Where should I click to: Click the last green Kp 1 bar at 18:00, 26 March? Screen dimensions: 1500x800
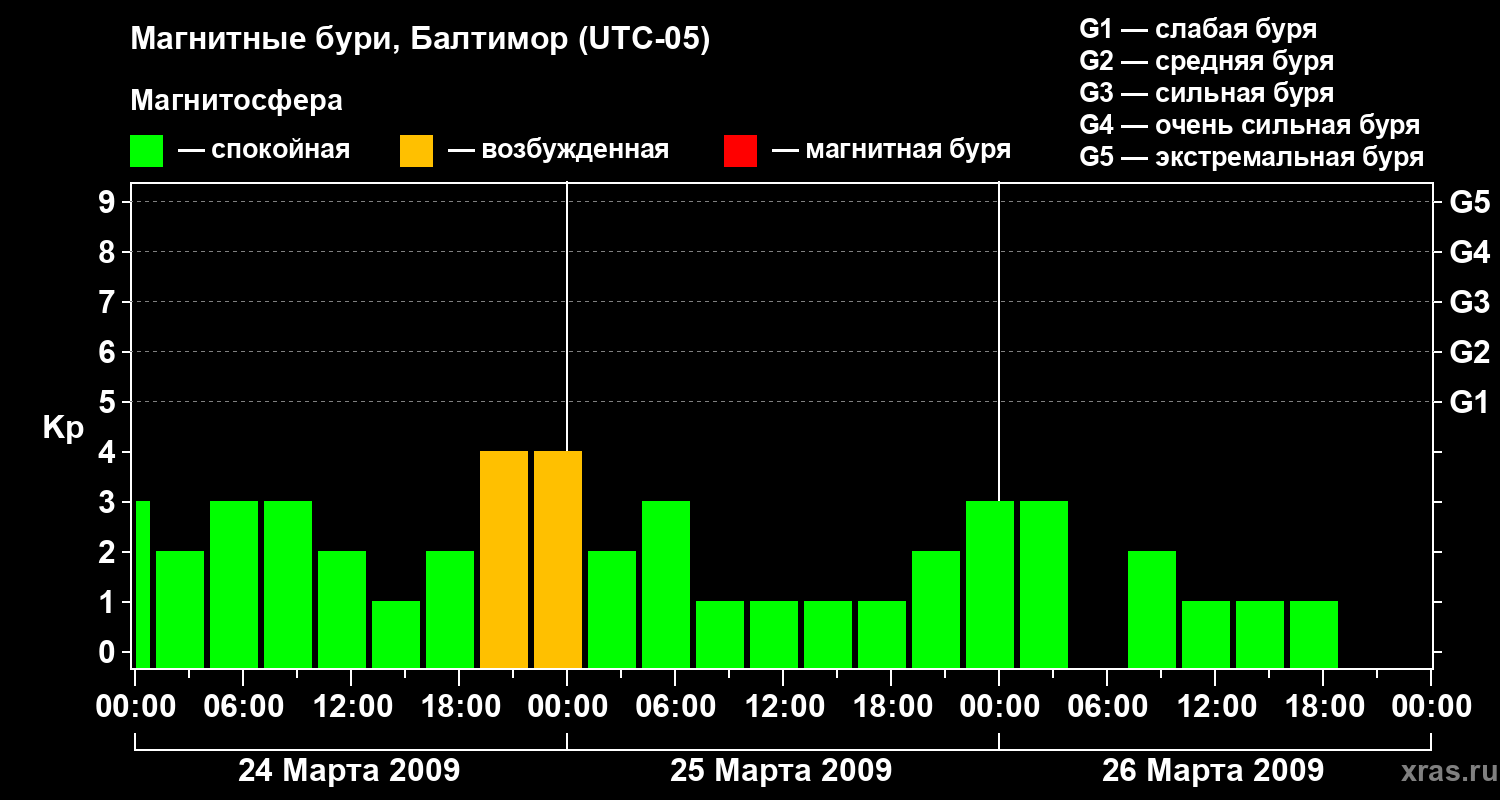(x=1314, y=634)
